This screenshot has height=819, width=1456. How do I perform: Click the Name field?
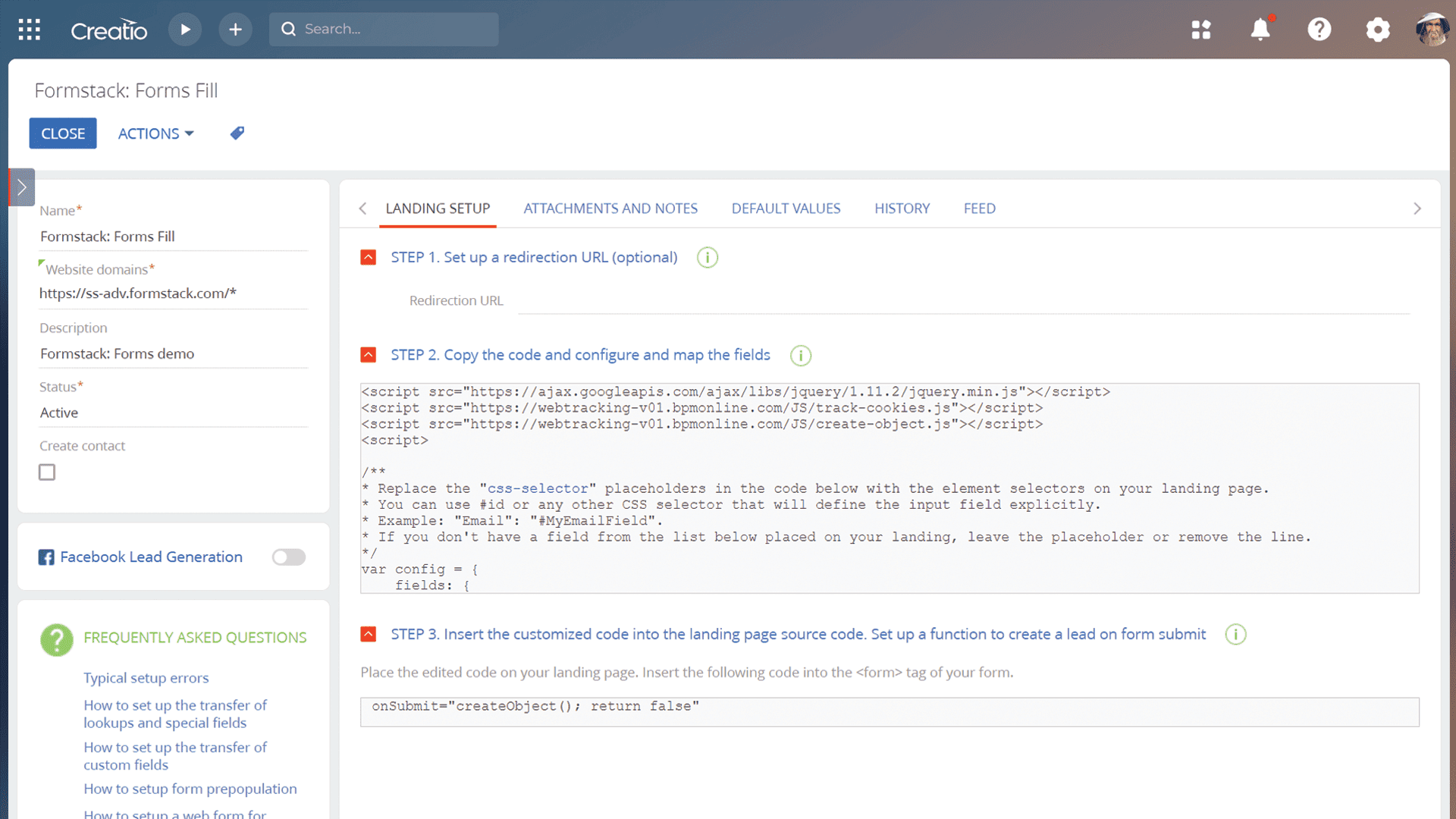(x=173, y=237)
